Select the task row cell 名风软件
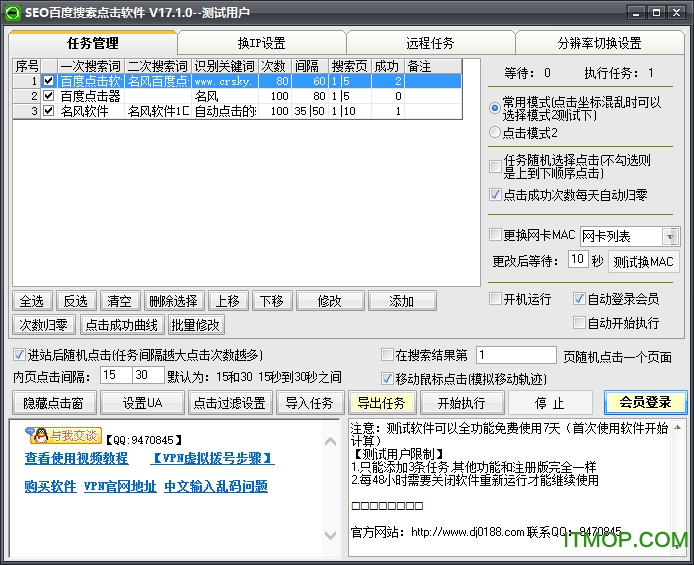 pyautogui.click(x=91, y=111)
